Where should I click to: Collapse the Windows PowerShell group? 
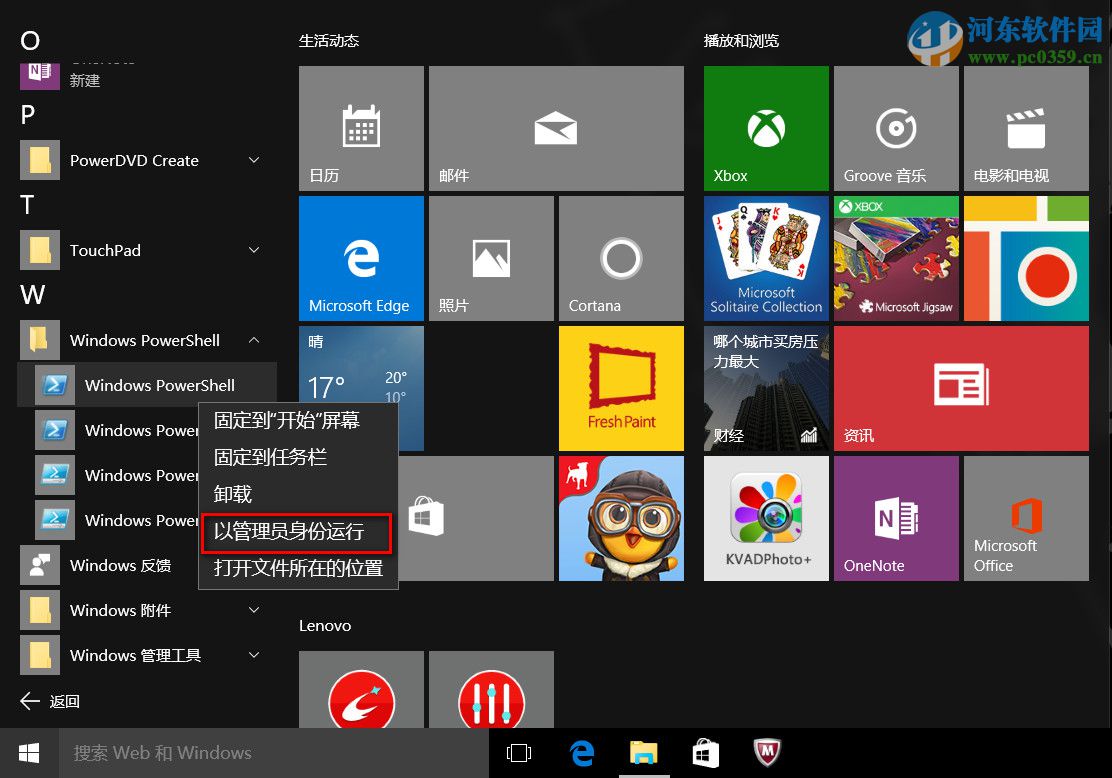click(x=254, y=340)
